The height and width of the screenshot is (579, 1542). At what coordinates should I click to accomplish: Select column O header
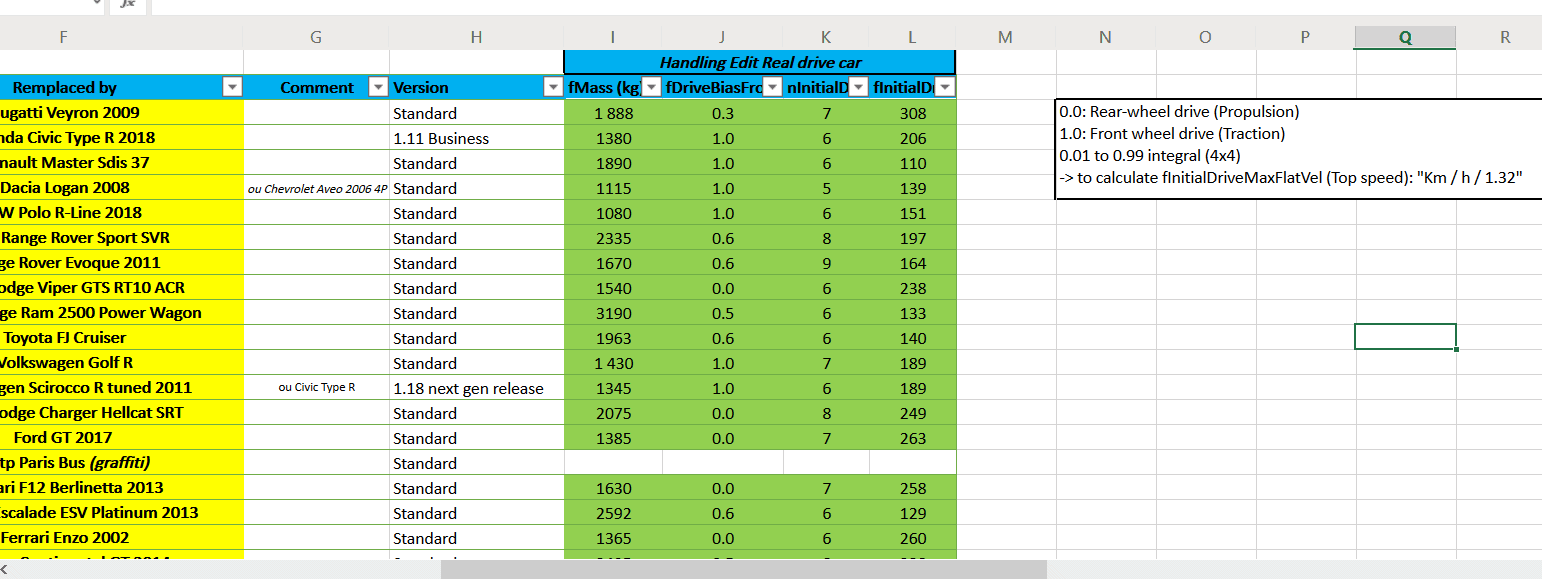(x=1205, y=38)
